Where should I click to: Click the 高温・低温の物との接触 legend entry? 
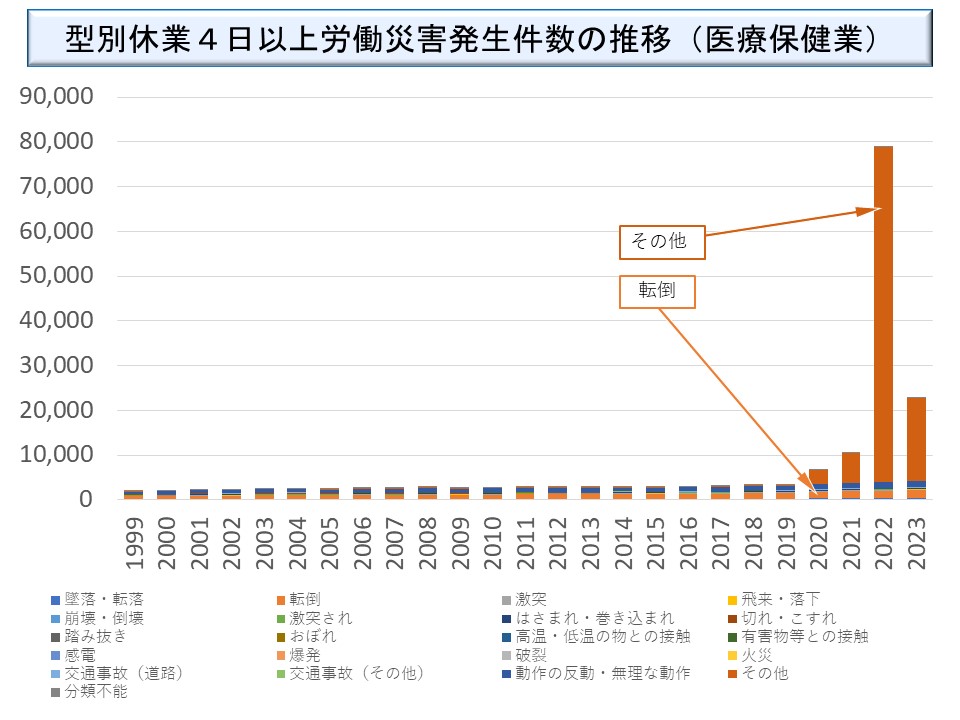click(x=601, y=636)
